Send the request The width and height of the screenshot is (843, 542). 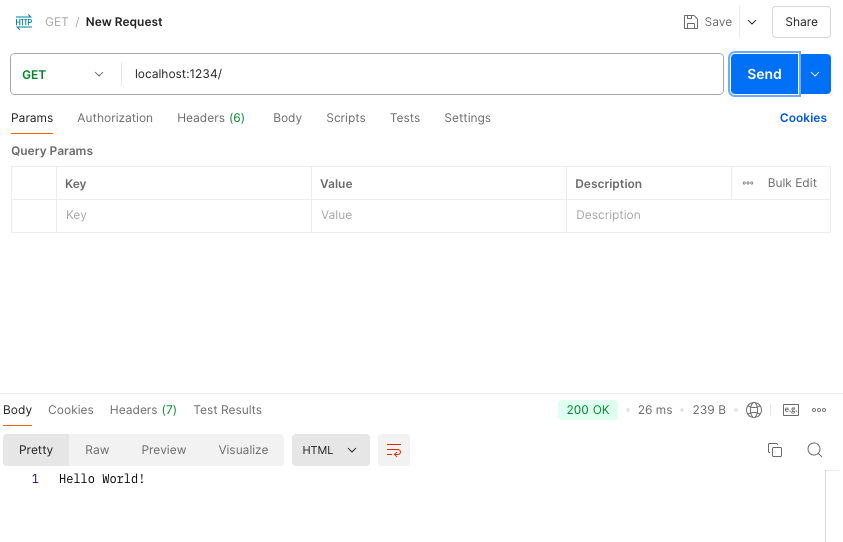(764, 74)
